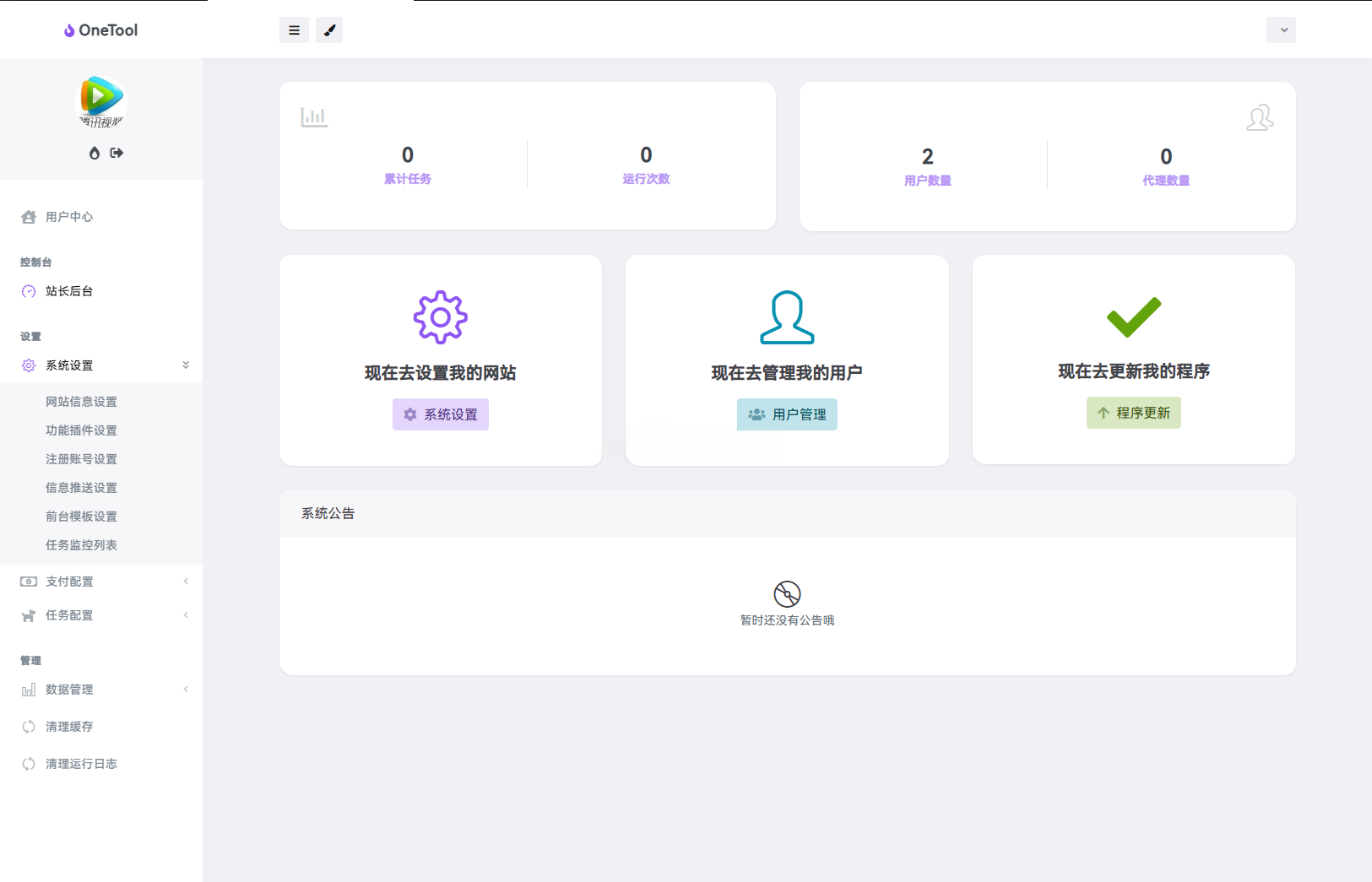This screenshot has height=882, width=1372.
Task: Open 站长后台 via its sidebar icon
Action: coord(28,291)
